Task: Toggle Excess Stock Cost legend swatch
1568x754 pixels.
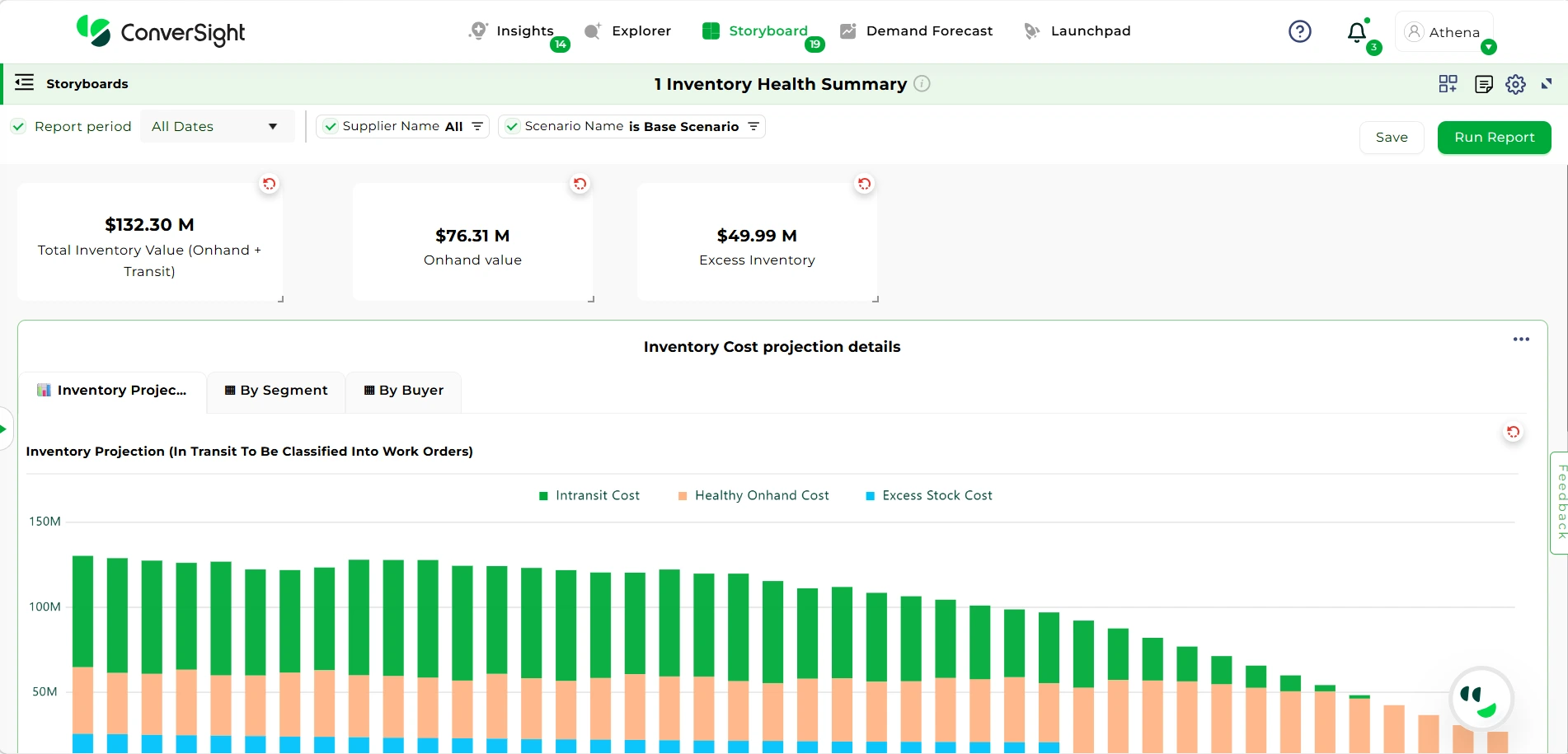Action: tap(870, 496)
